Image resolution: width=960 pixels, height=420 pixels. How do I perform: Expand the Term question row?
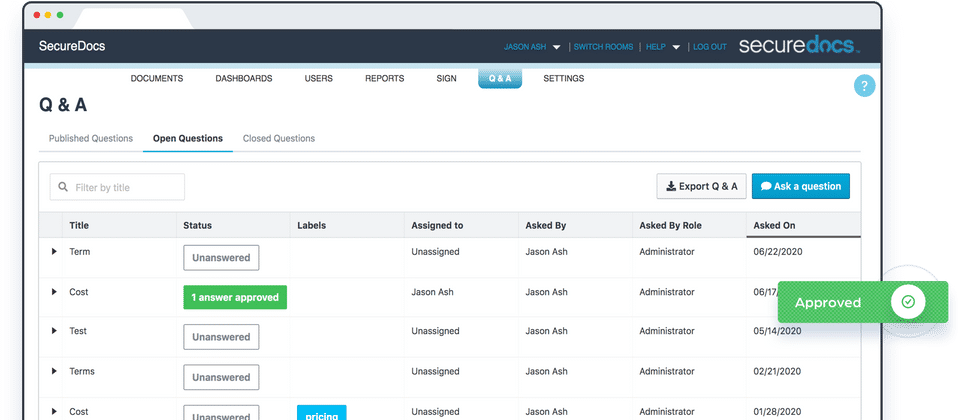(x=54, y=251)
